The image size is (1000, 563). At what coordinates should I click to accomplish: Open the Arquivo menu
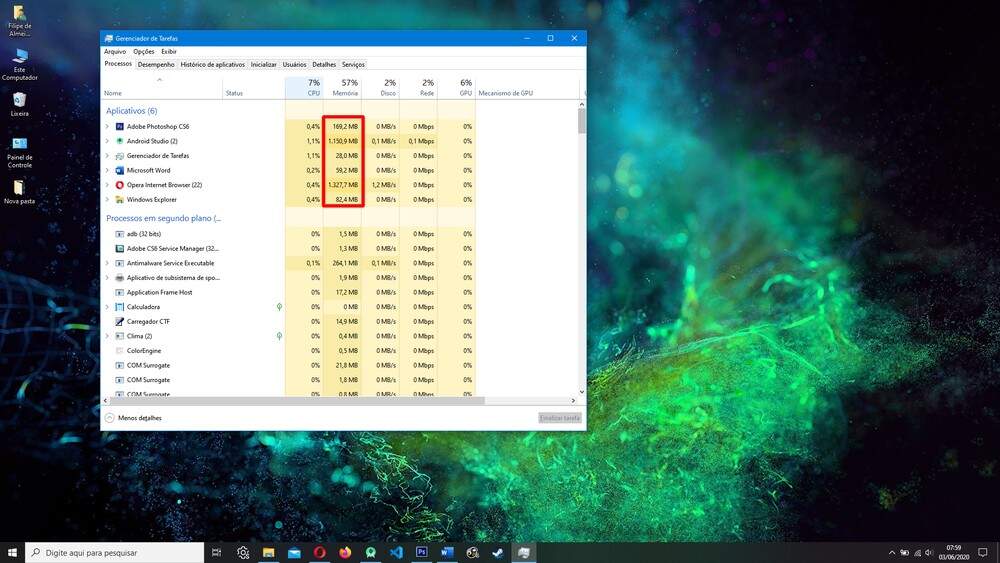pos(115,52)
